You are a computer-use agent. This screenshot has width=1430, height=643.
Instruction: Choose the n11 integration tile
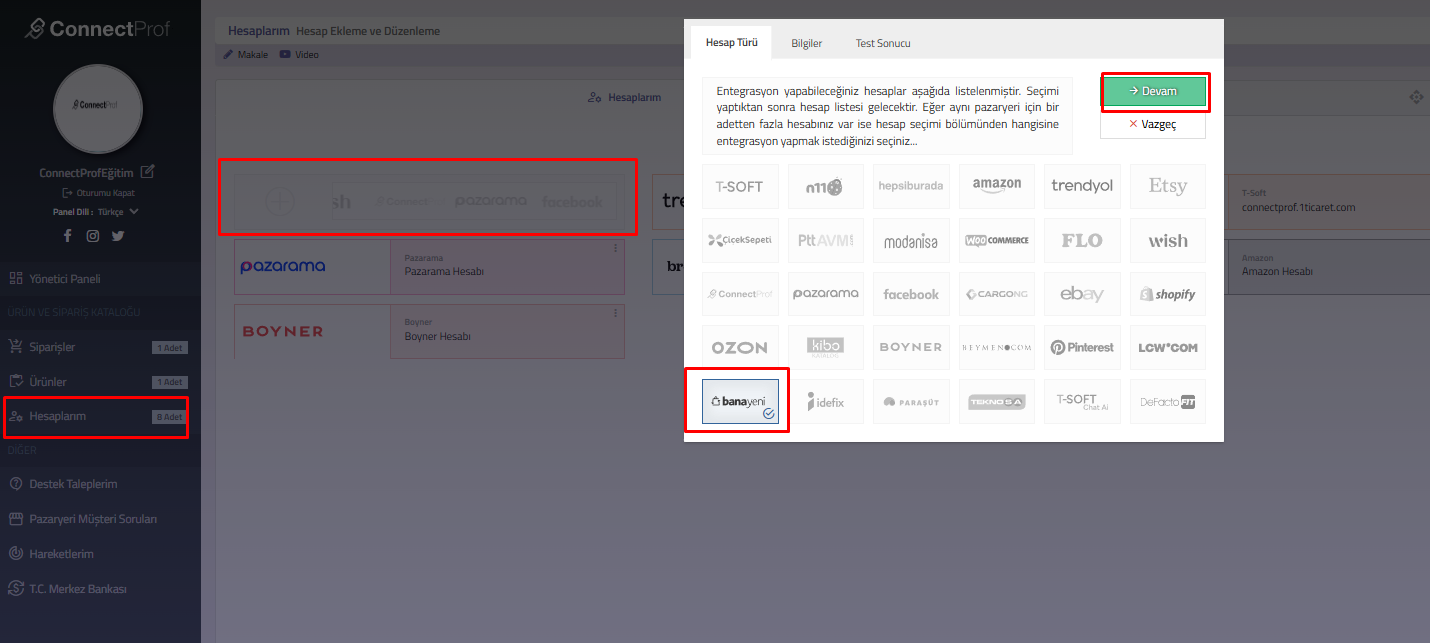click(x=825, y=186)
